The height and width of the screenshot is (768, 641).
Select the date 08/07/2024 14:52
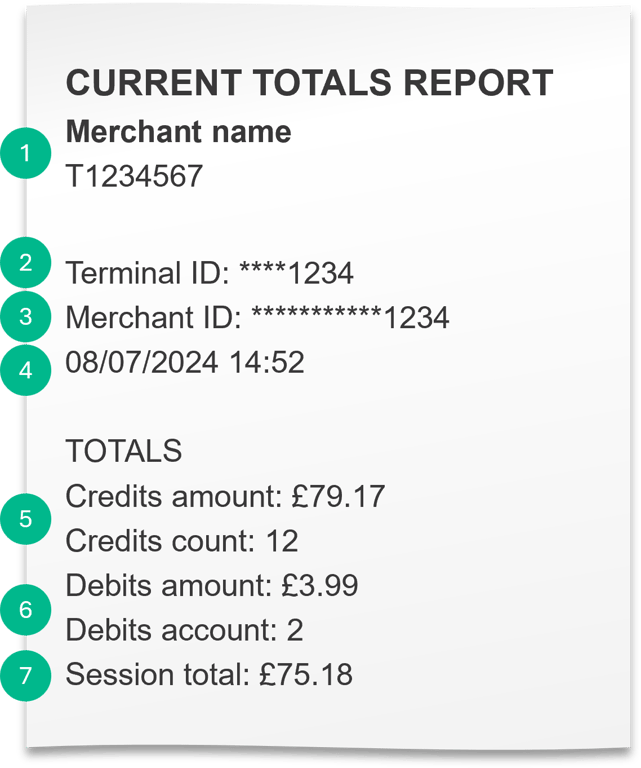185,362
